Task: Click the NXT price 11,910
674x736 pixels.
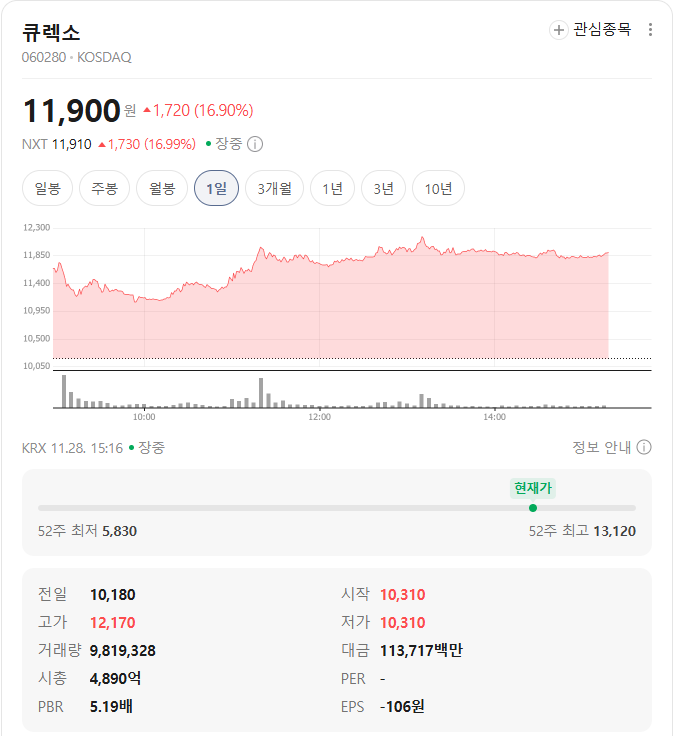Action: 71,144
